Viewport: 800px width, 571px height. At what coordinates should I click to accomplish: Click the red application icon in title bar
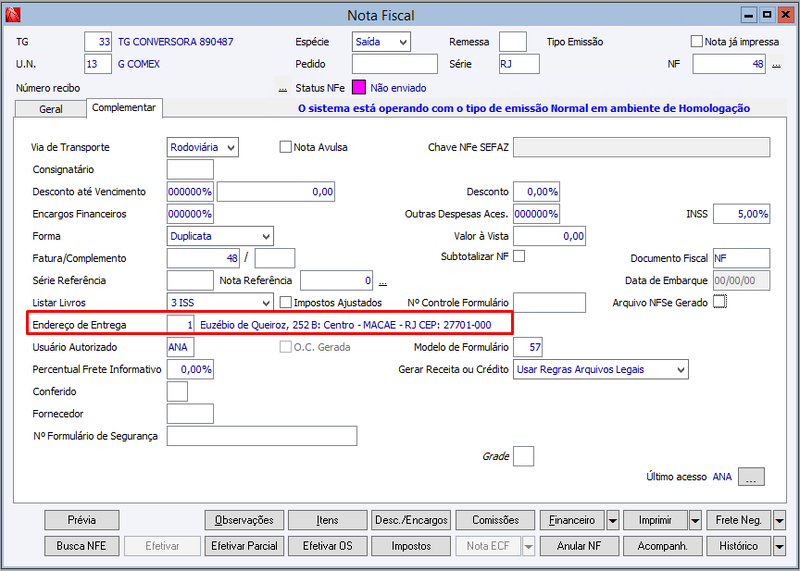coord(12,15)
